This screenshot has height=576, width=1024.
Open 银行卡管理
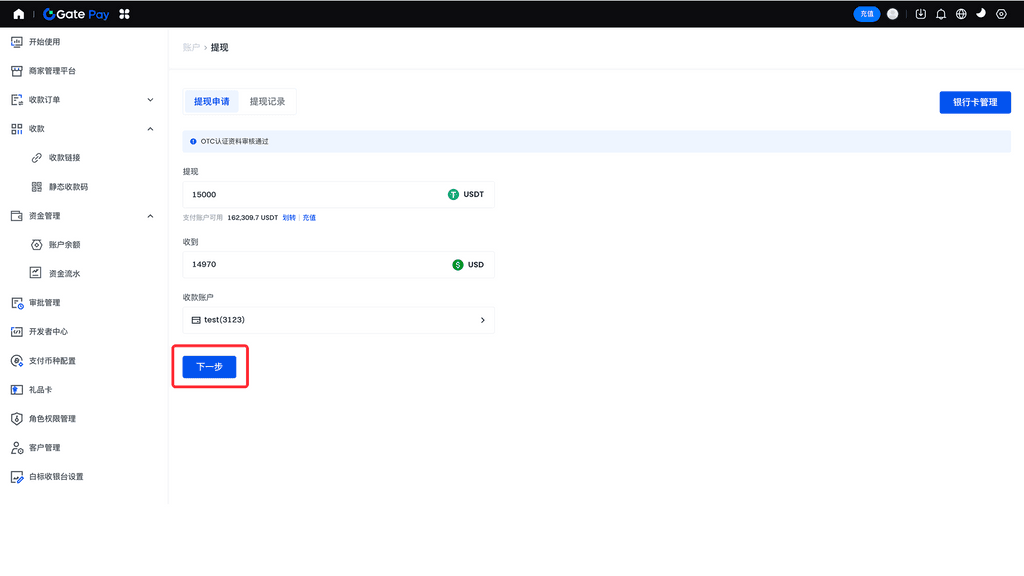coord(974,102)
